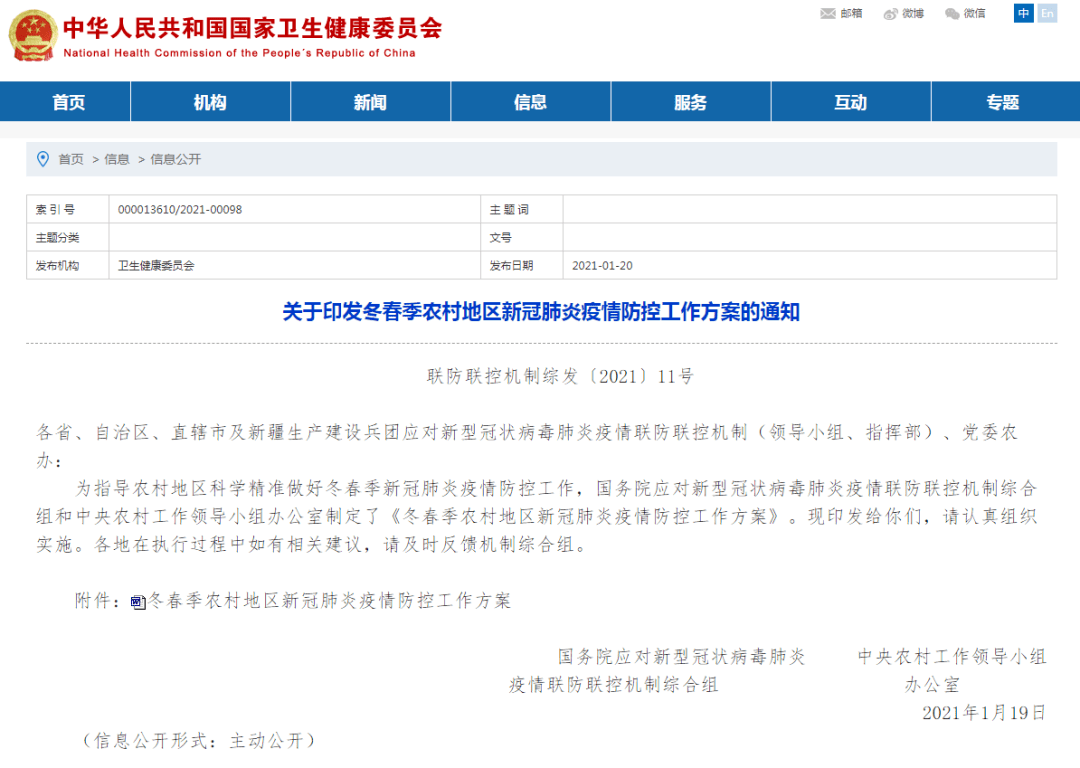The image size is (1080, 768).
Task: Click 信息公开 in the breadcrumb trail
Action: 175,158
